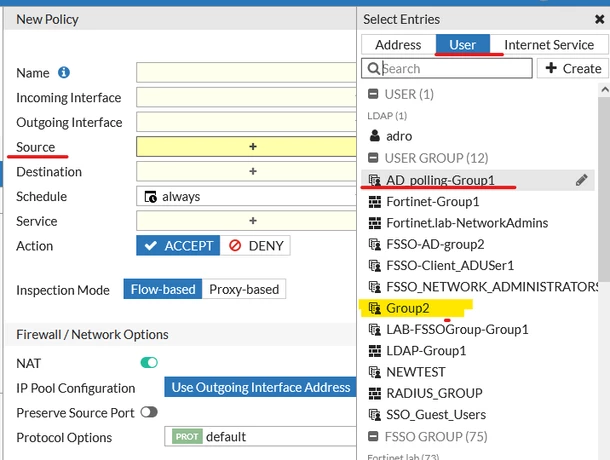Image resolution: width=610 pixels, height=460 pixels.
Task: Set Action to ACCEPT
Action: (178, 246)
